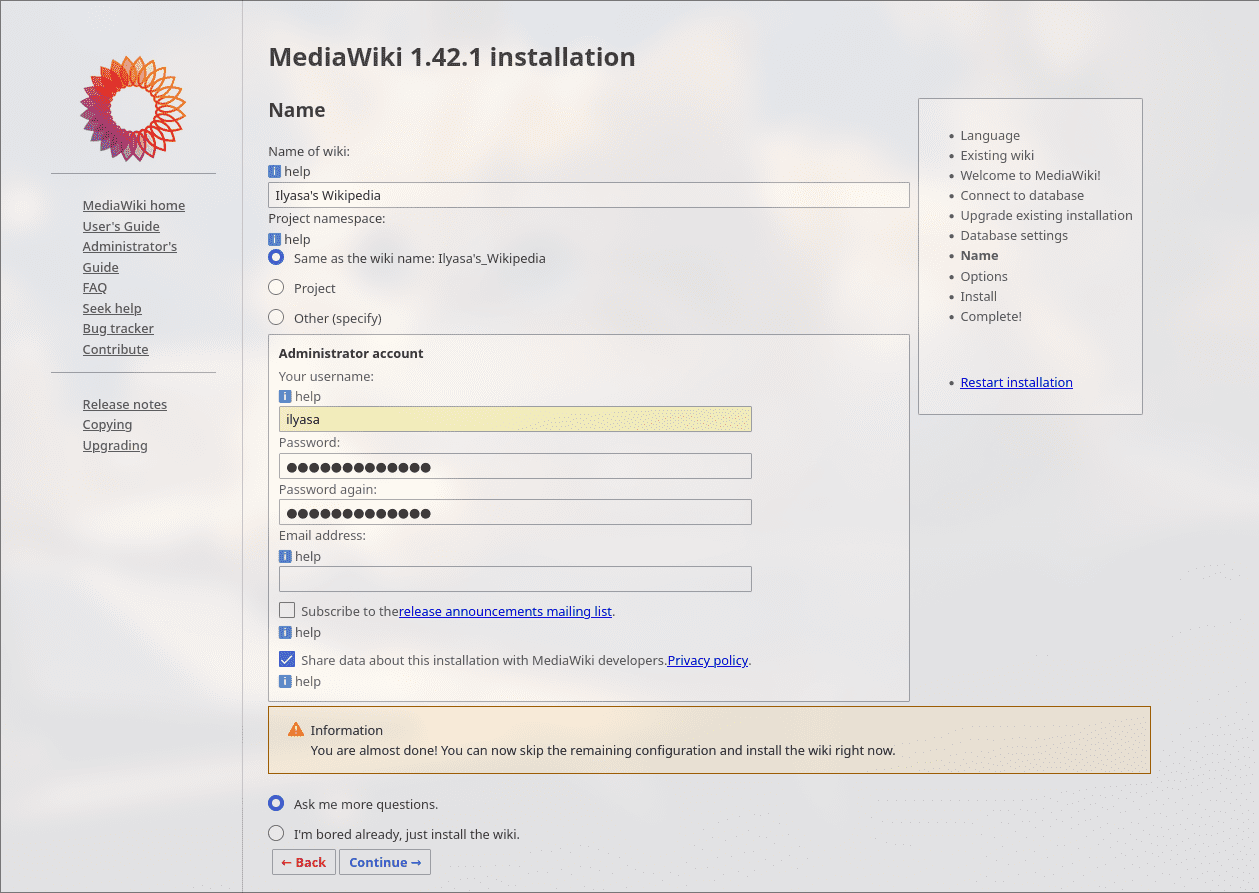Open help icon below Share data checkbox
Screen dimensions: 1259x893
[x=285, y=682]
